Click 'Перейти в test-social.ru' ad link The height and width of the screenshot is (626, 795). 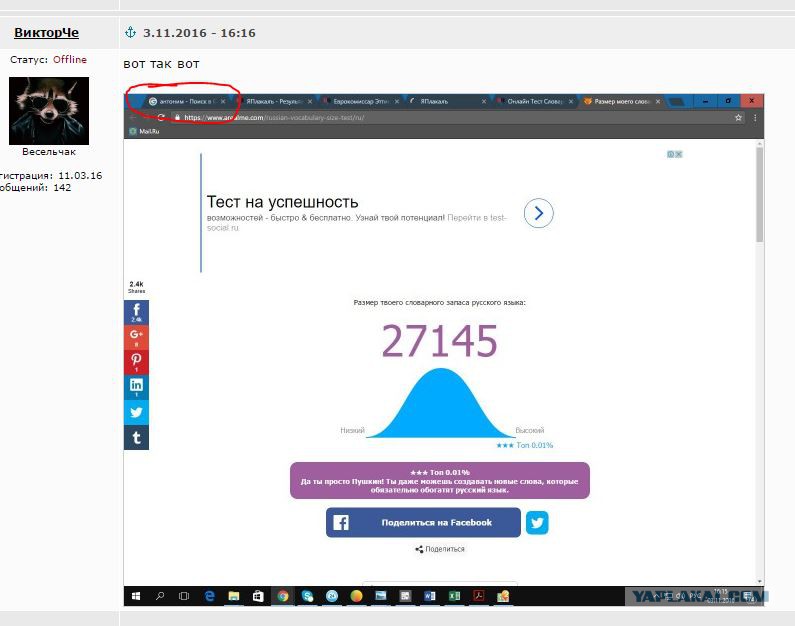[x=356, y=223]
